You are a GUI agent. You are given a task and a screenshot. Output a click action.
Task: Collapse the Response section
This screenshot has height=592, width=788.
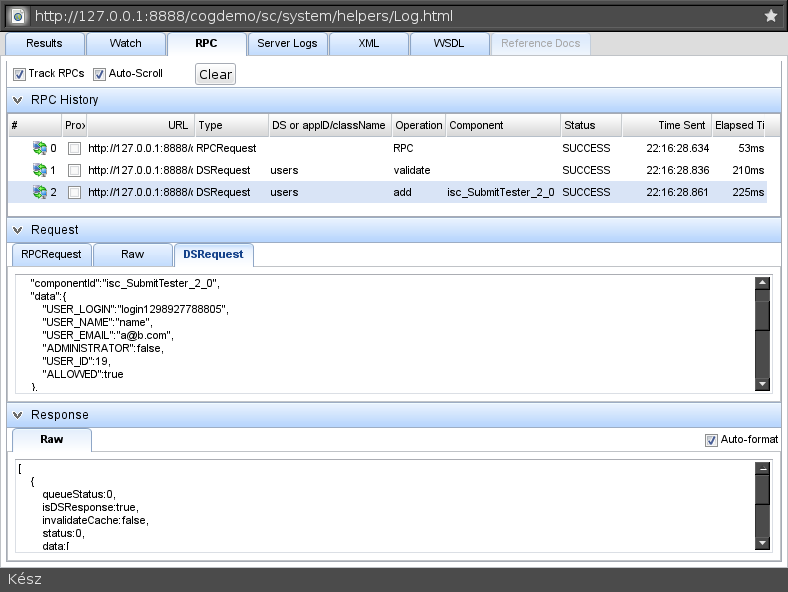point(18,415)
